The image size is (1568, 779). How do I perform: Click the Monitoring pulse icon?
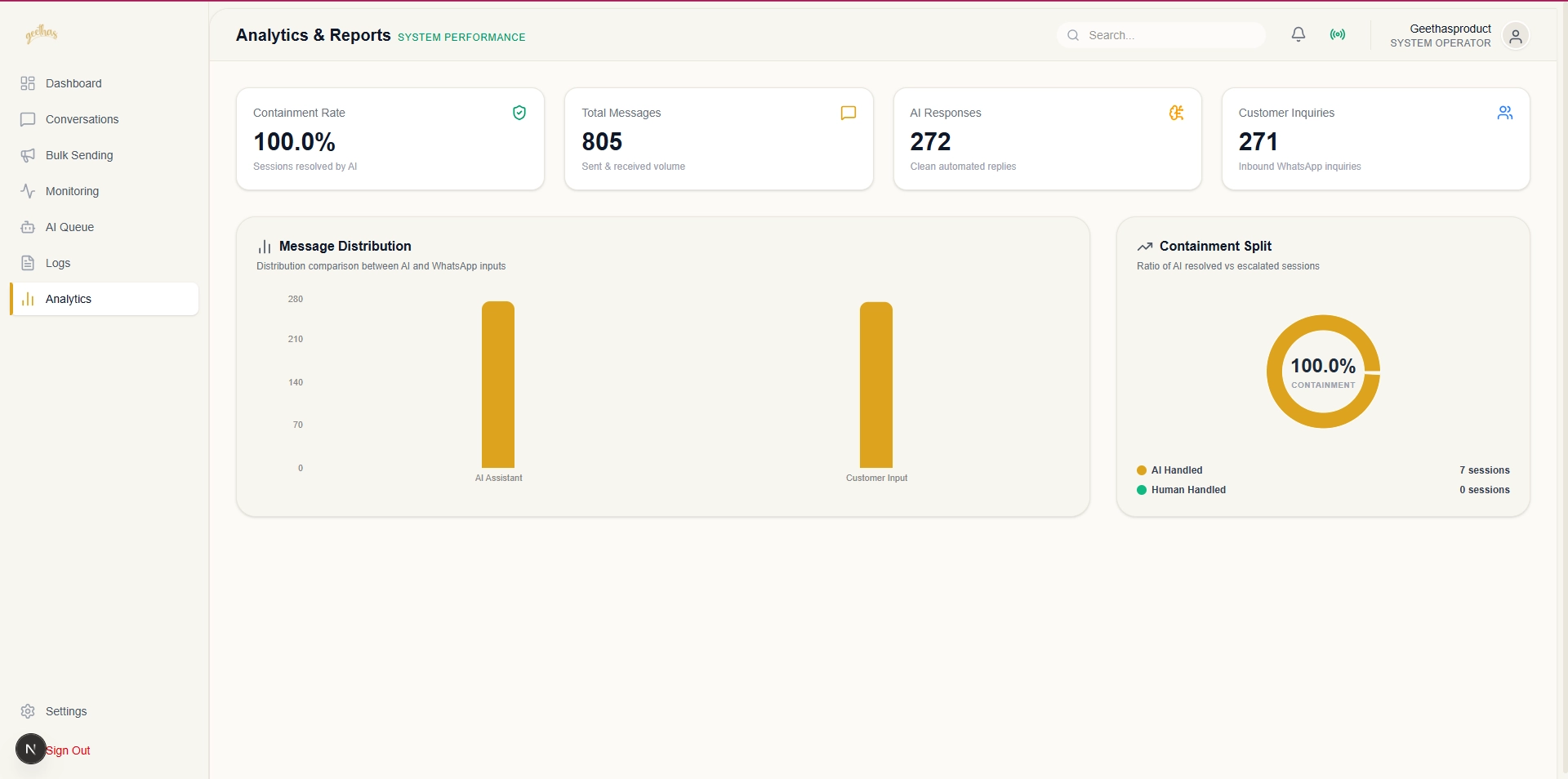28,191
